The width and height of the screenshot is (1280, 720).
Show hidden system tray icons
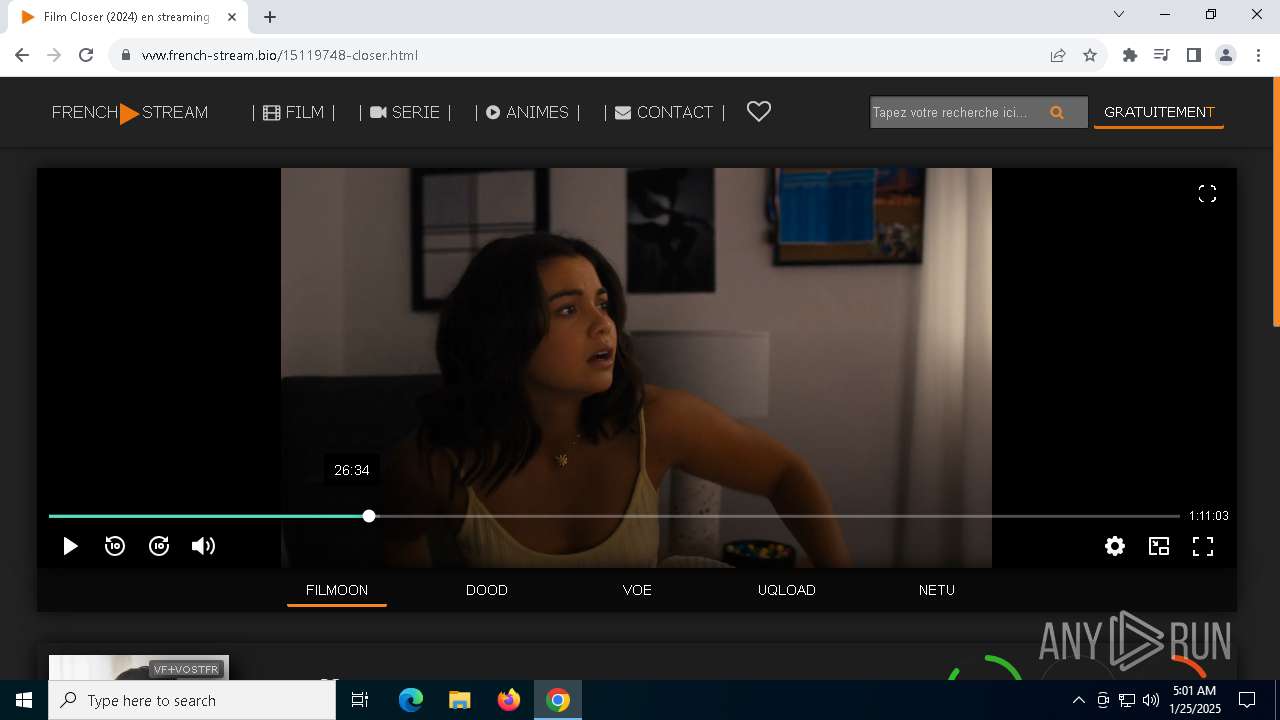coord(1078,700)
